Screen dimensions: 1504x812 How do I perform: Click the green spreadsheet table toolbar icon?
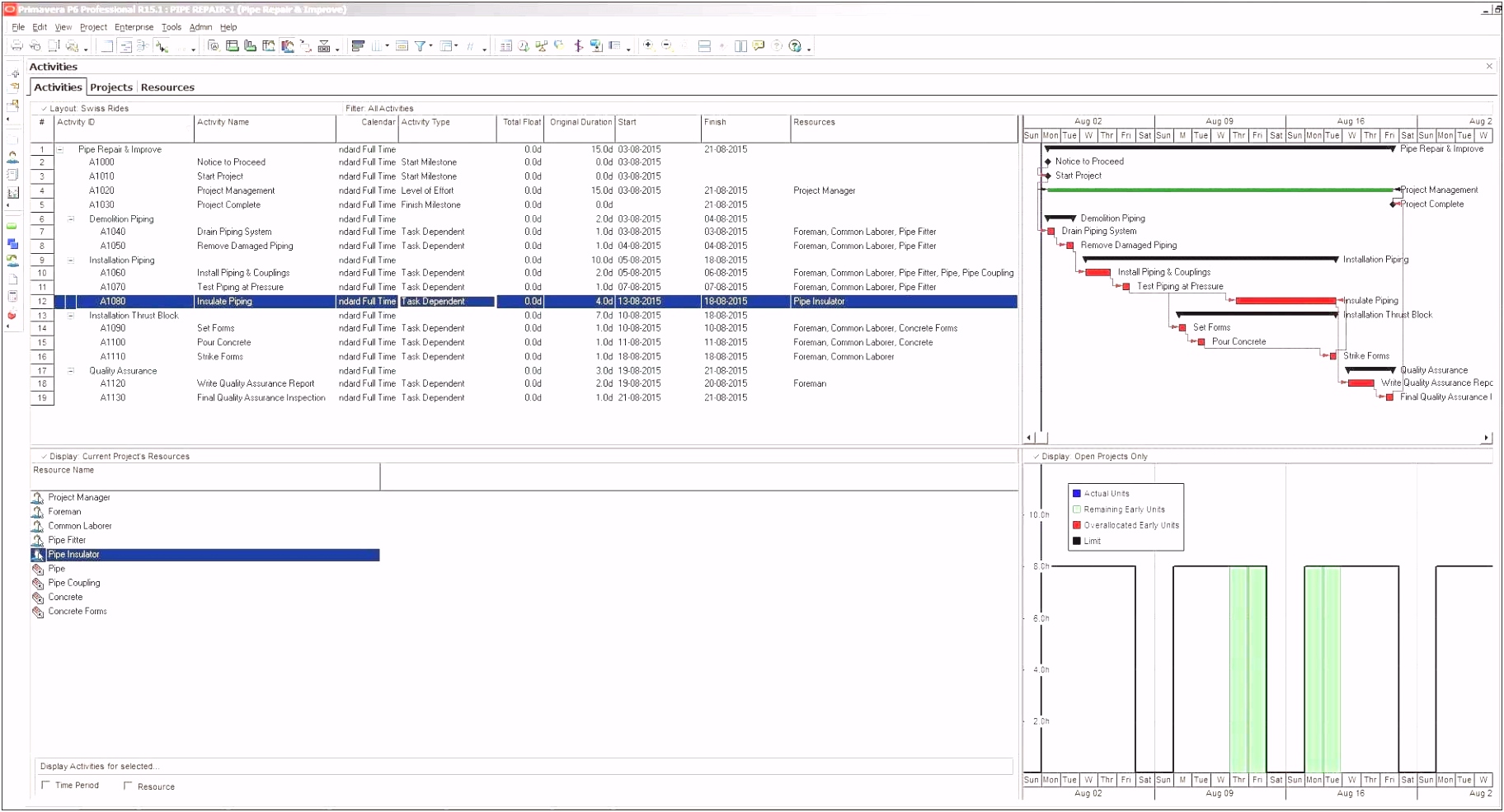point(232,46)
